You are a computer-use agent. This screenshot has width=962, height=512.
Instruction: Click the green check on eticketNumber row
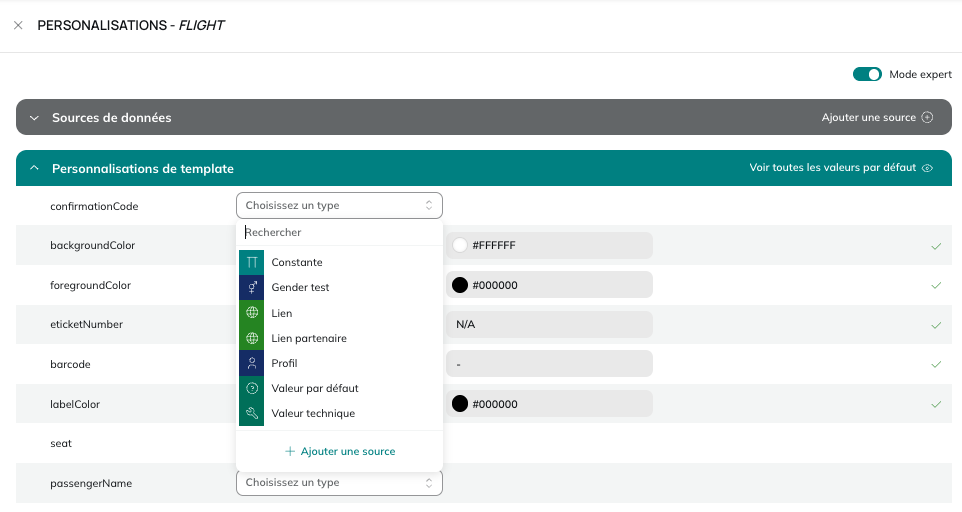936,325
